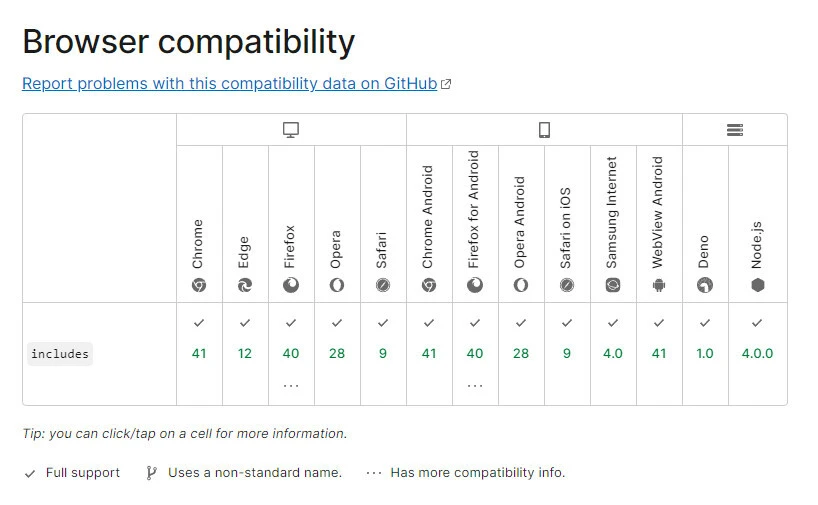Click the Firefox desktop browser icon

click(291, 285)
